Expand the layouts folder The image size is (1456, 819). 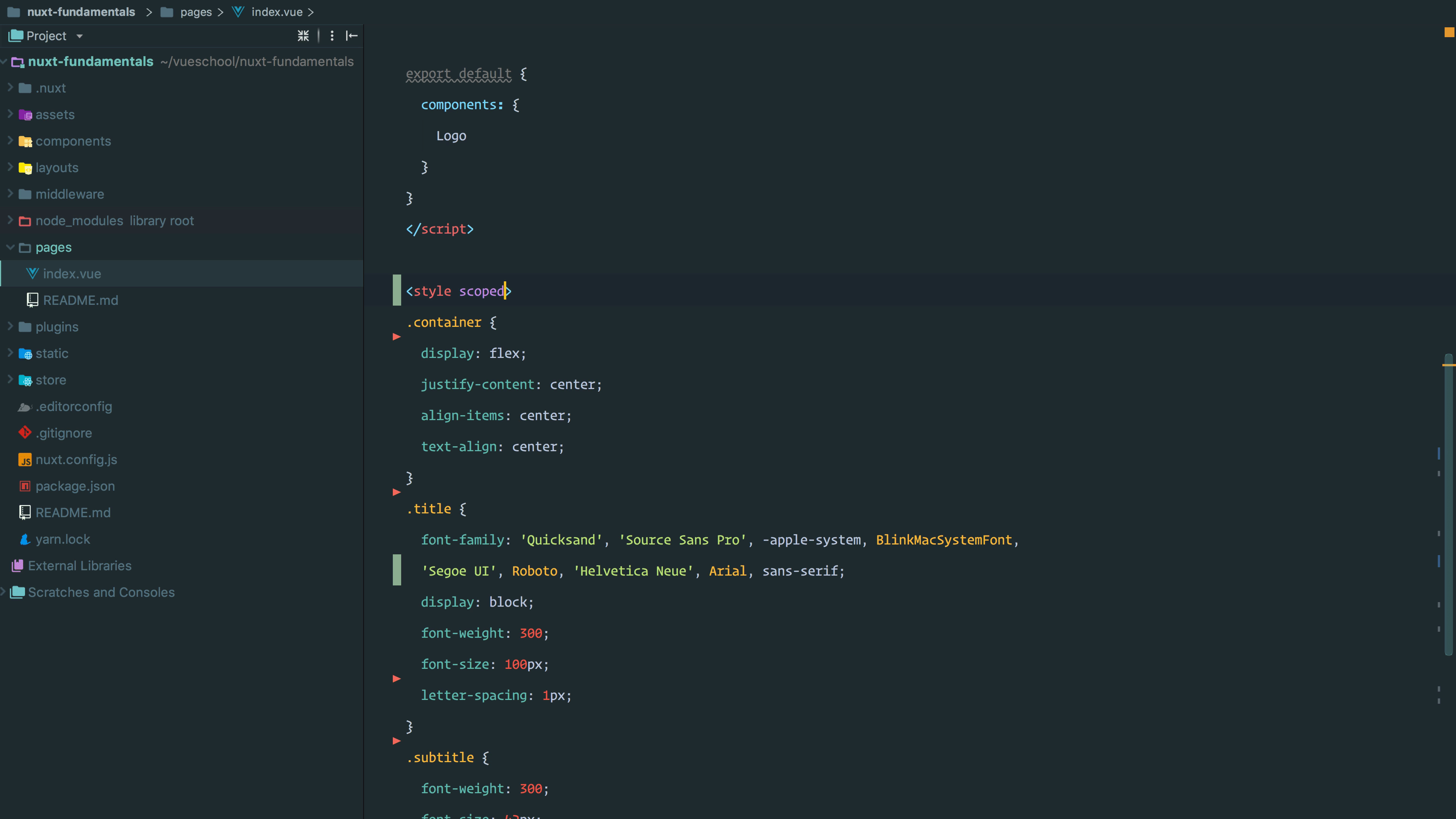pos(9,167)
